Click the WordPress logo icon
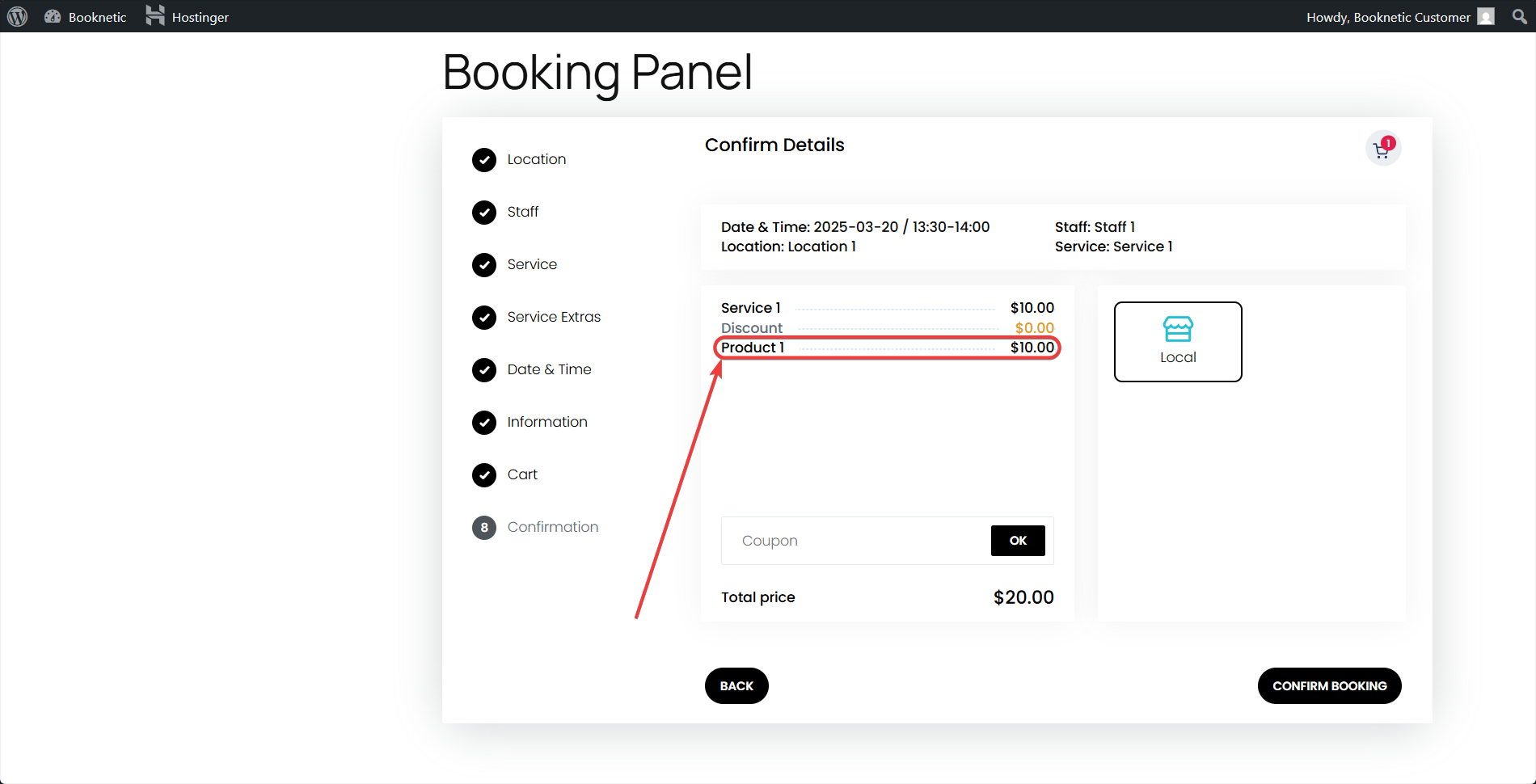This screenshot has width=1536, height=784. click(x=18, y=16)
